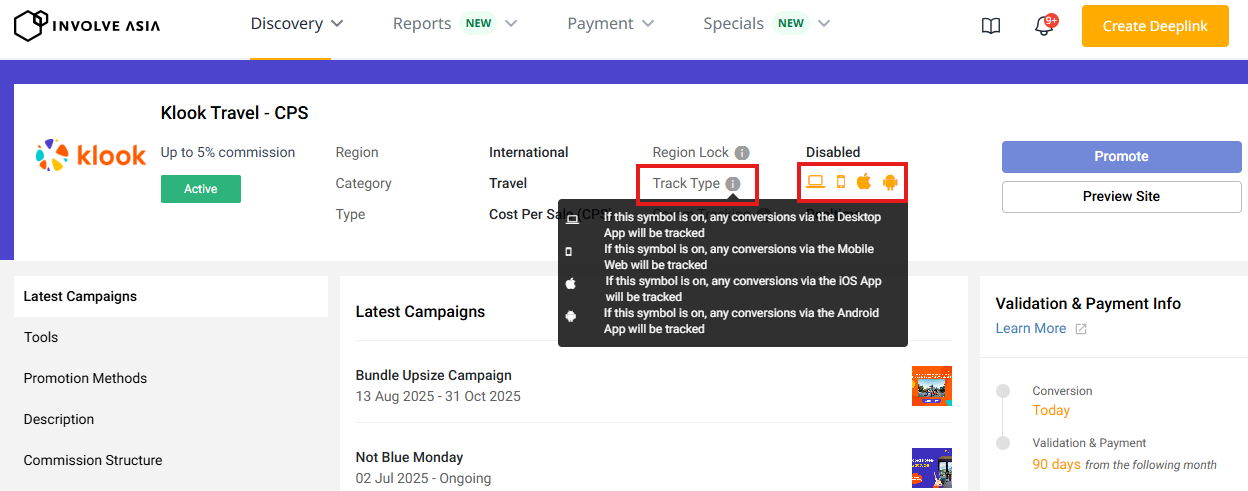
Task: Expand the Specials menu chevron
Action: [x=823, y=23]
